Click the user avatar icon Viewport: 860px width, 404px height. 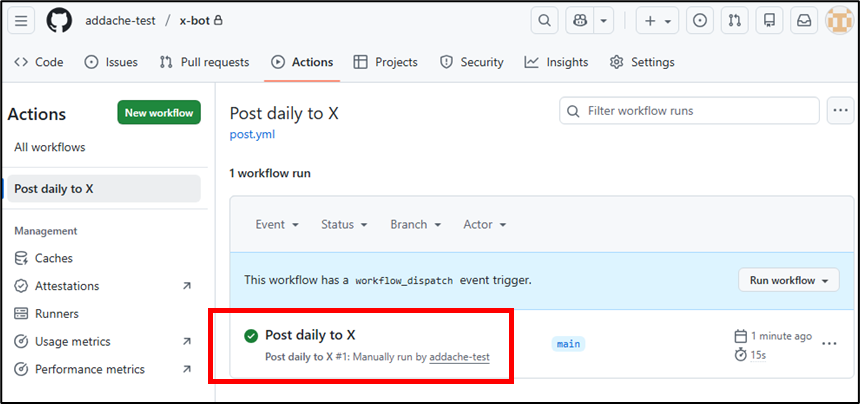tap(838, 20)
